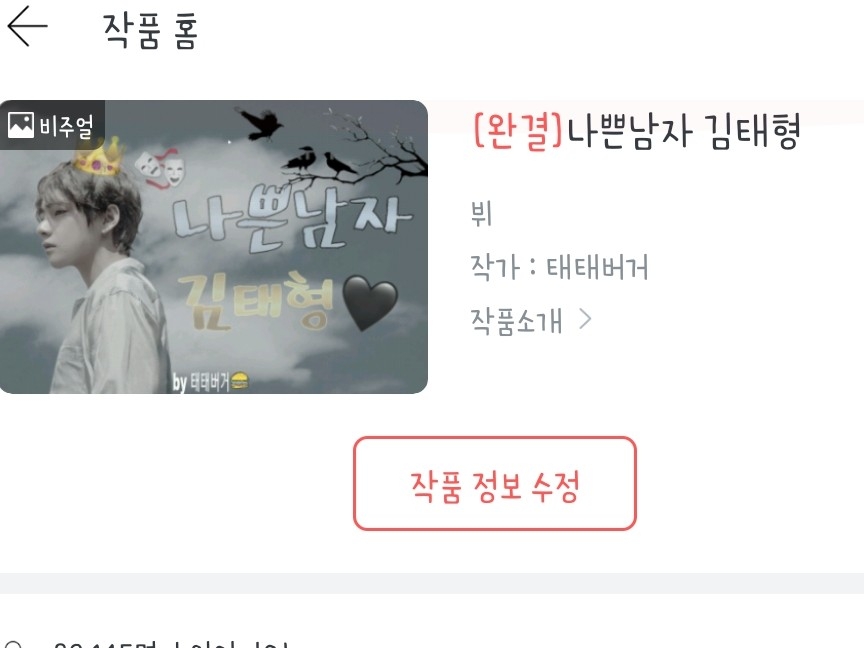This screenshot has height=648, width=864.
Task: Tap the burger emoji in cover watermark
Action: pos(239,381)
